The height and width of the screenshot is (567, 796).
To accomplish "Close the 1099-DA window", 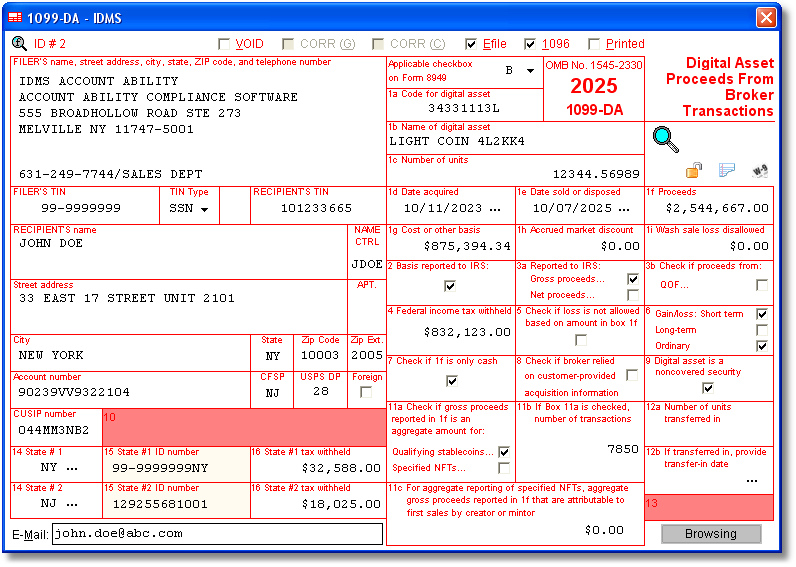I will pyautogui.click(x=766, y=18).
